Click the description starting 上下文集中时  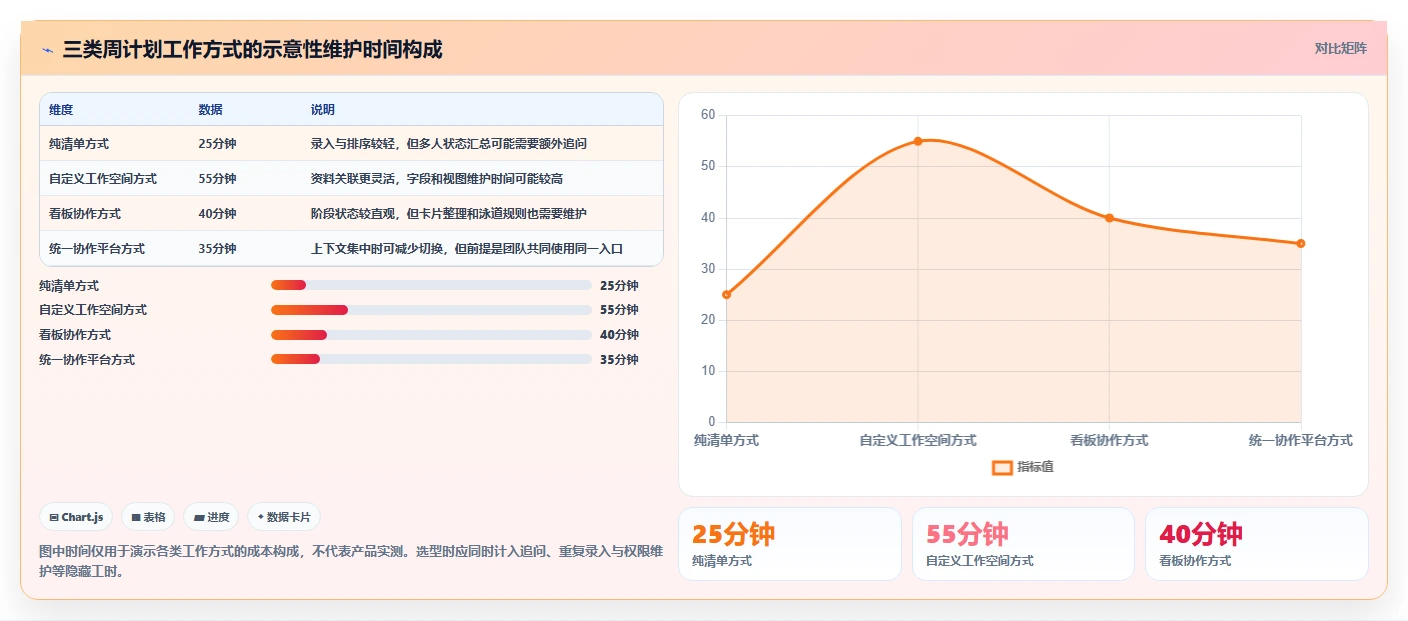pyautogui.click(x=467, y=249)
